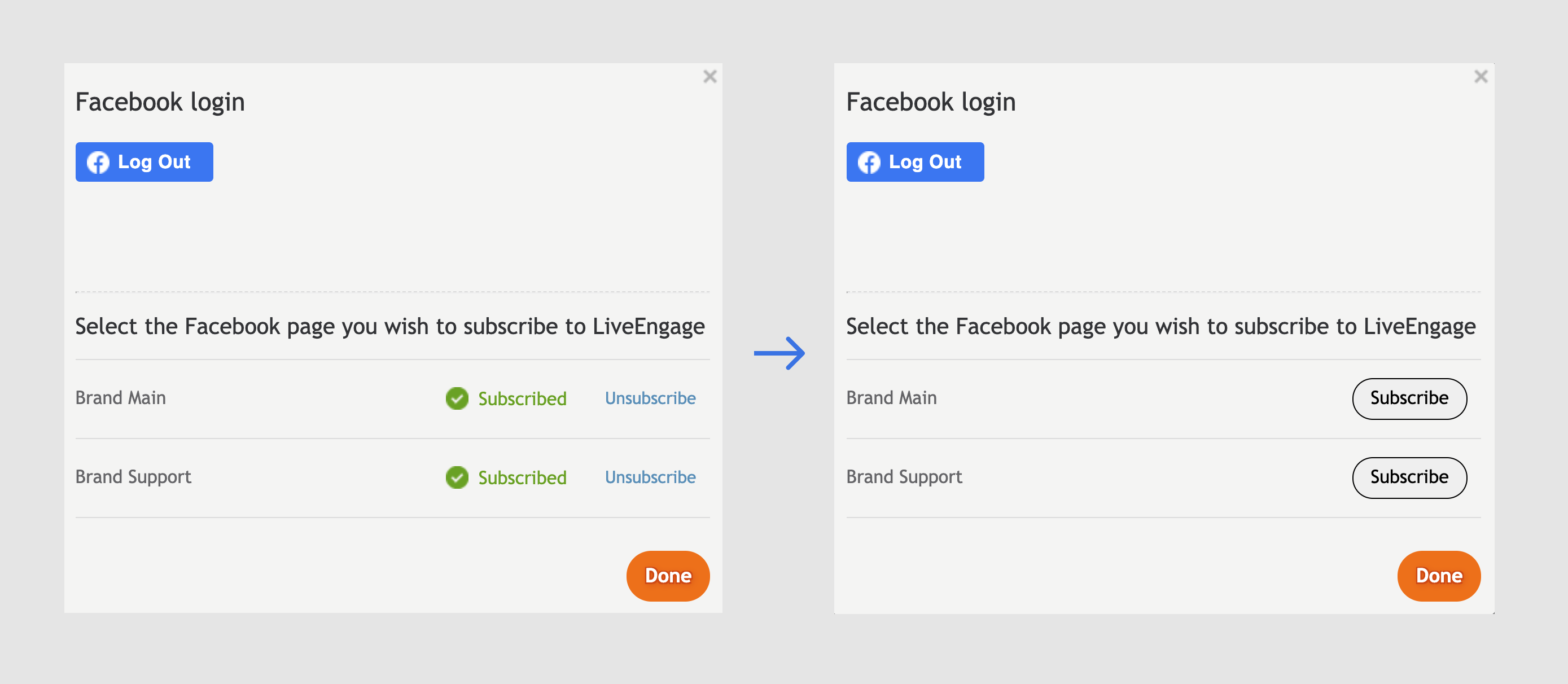Select Brand Main row in left dialog
1568x684 pixels.
tap(393, 398)
